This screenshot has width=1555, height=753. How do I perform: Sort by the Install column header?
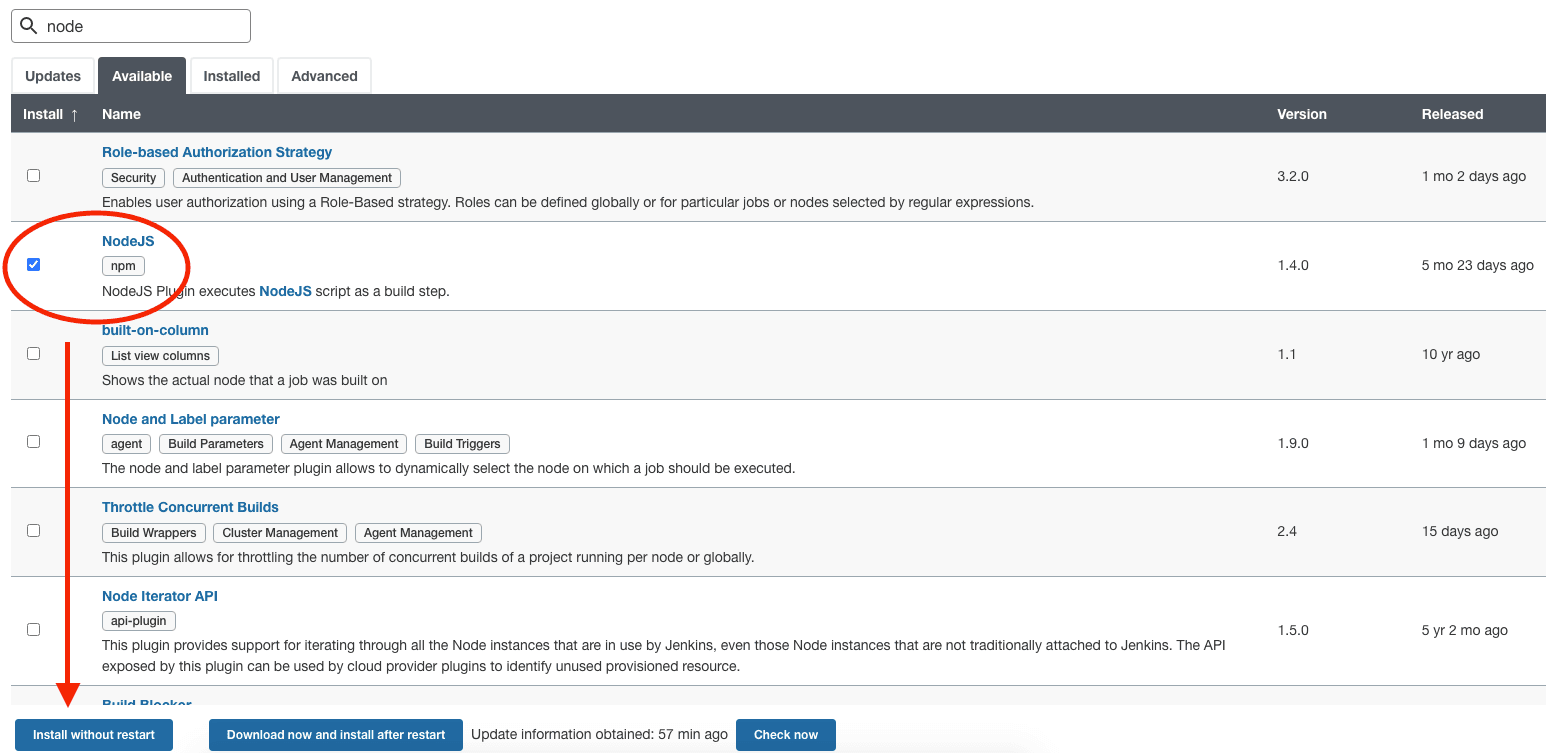tap(51, 114)
